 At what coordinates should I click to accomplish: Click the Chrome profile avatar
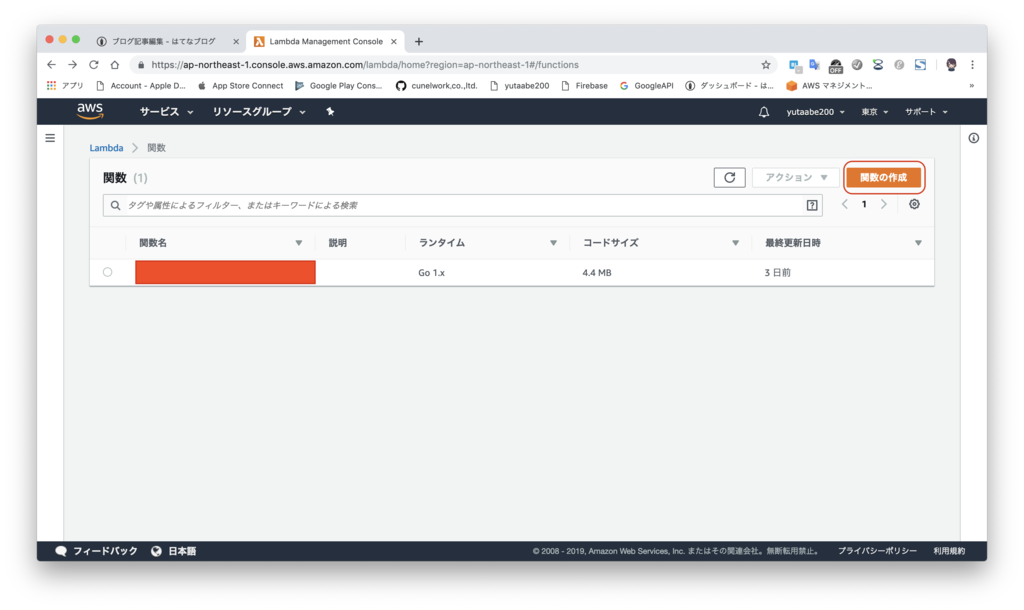tap(951, 65)
